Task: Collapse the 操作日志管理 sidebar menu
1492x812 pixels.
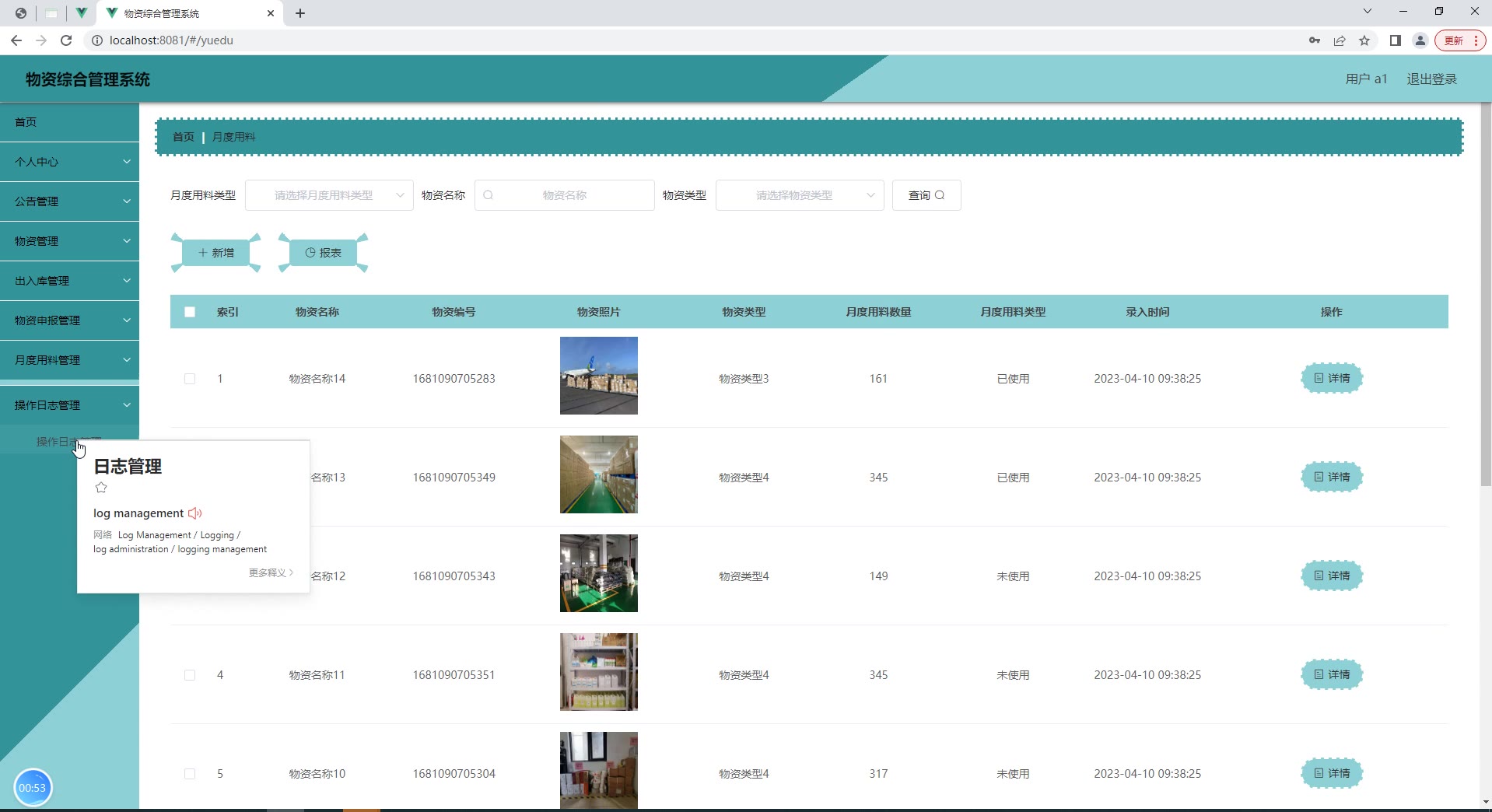Action: pos(69,405)
